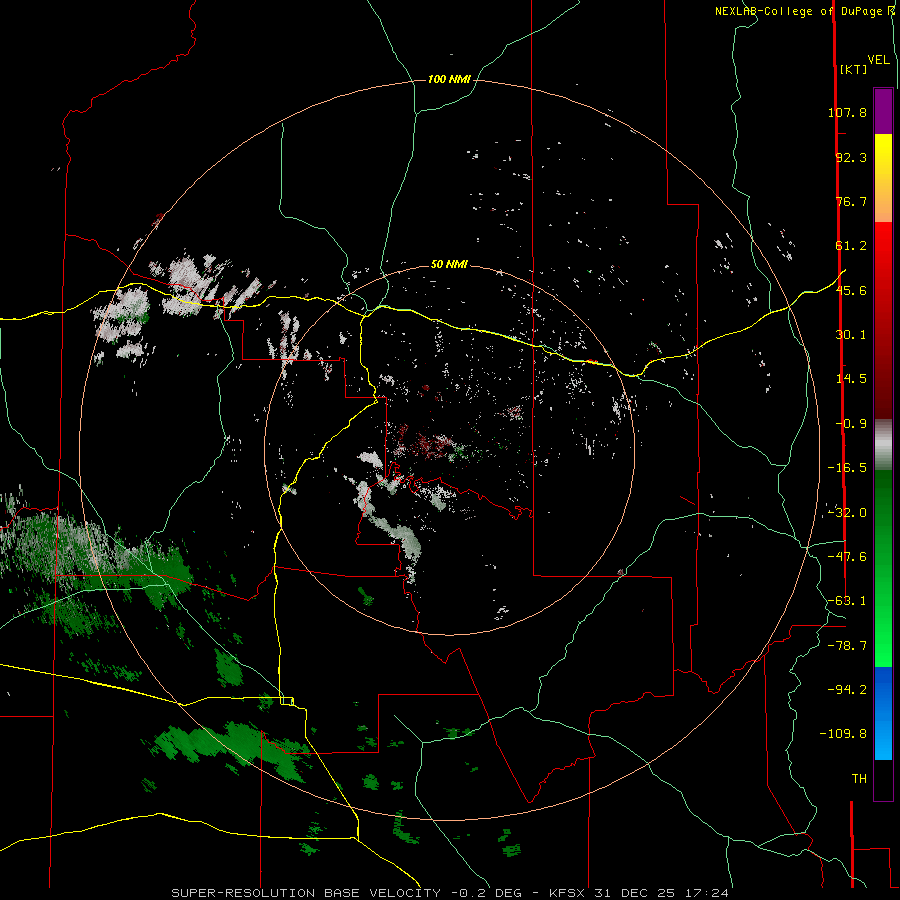900x900 pixels.
Task: Click the 45.6 velocity scale value
Action: [851, 290]
